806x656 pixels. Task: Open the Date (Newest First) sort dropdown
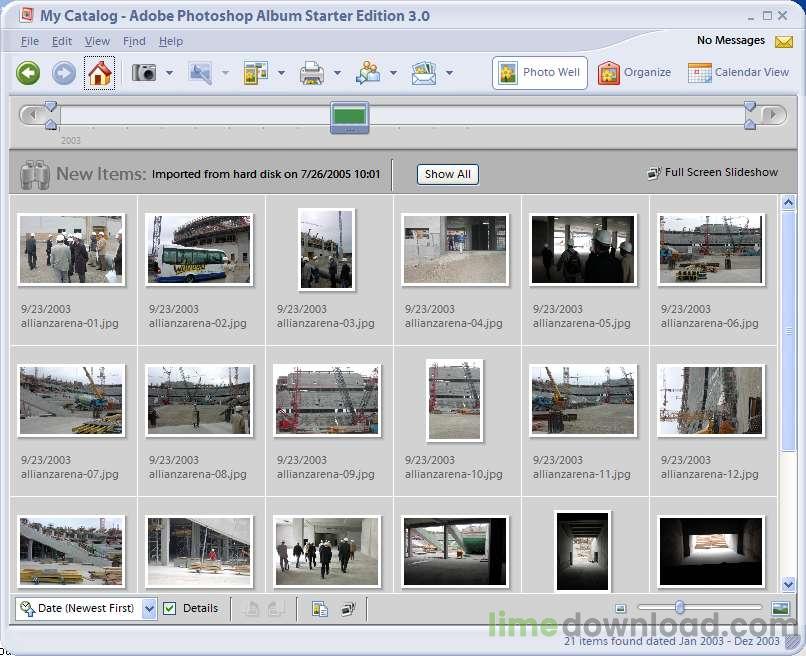point(150,608)
